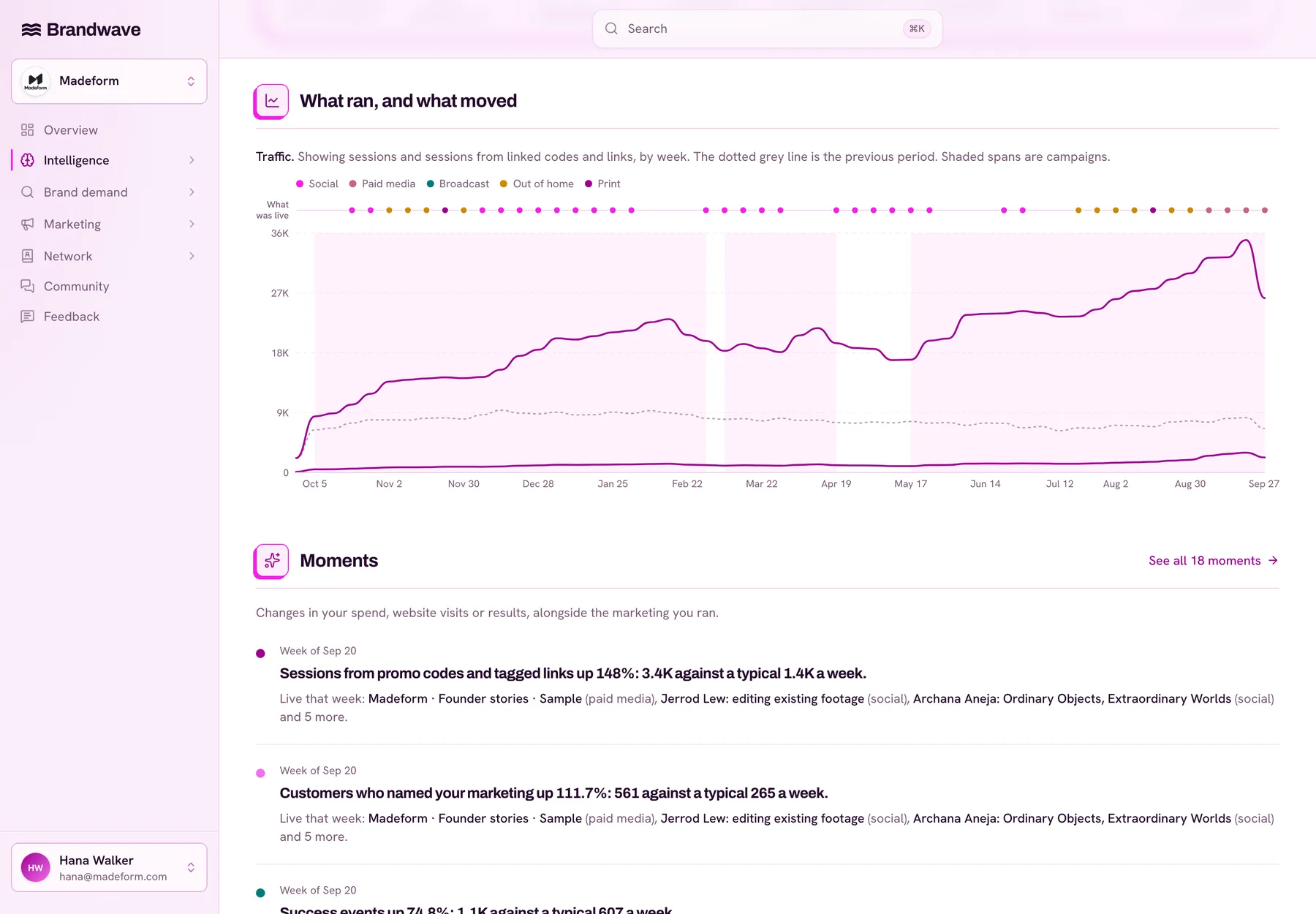
Task: Click the Network contact icon
Action: tap(28, 256)
